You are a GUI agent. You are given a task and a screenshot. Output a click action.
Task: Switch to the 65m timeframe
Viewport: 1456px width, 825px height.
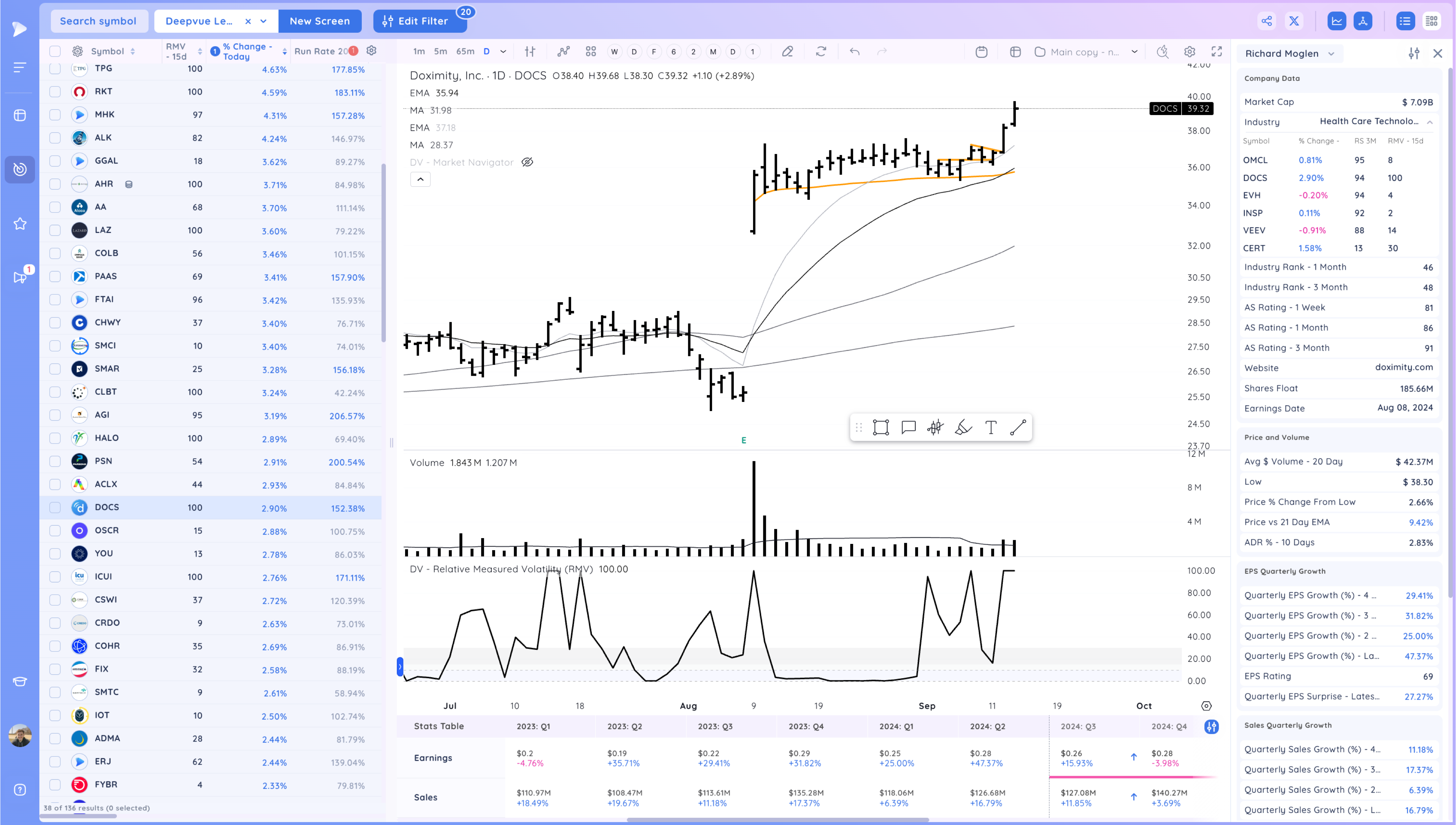(x=465, y=52)
